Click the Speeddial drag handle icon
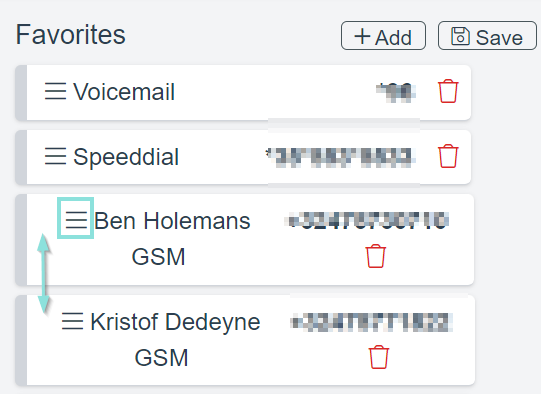 55,156
